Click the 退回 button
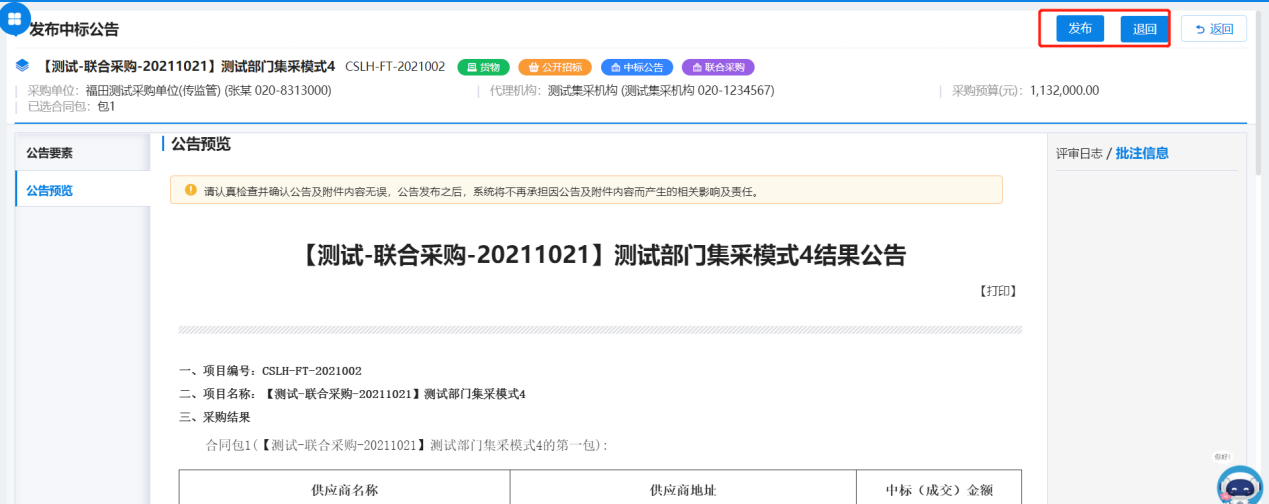 (1144, 29)
